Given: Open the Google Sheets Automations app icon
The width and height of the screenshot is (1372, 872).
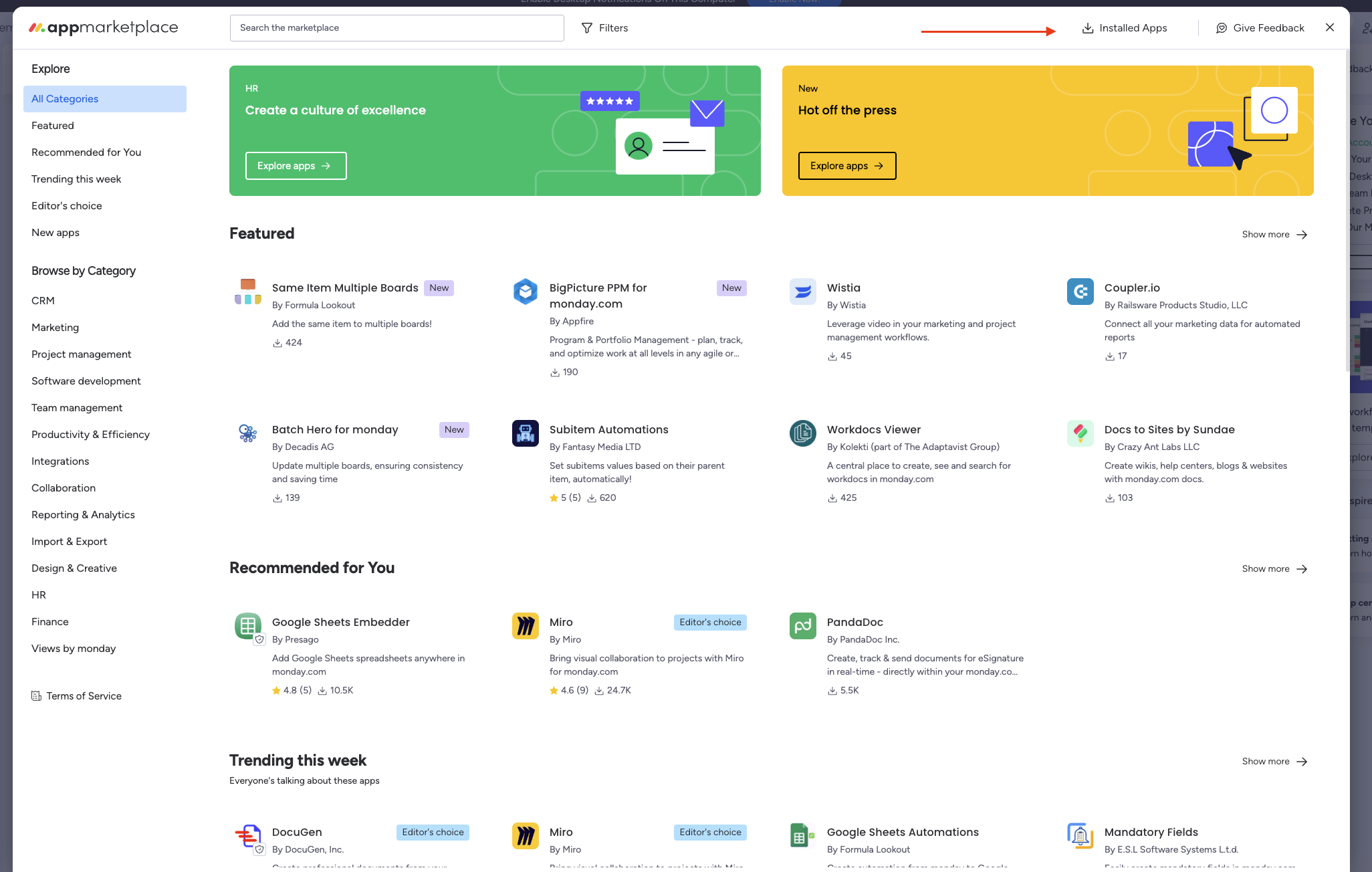Looking at the screenshot, I should pos(803,836).
